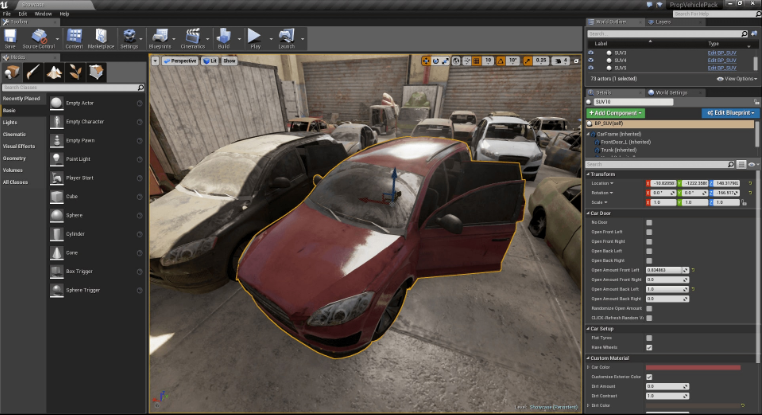Enable the No Door checkbox
The image size is (762, 415).
[649, 222]
